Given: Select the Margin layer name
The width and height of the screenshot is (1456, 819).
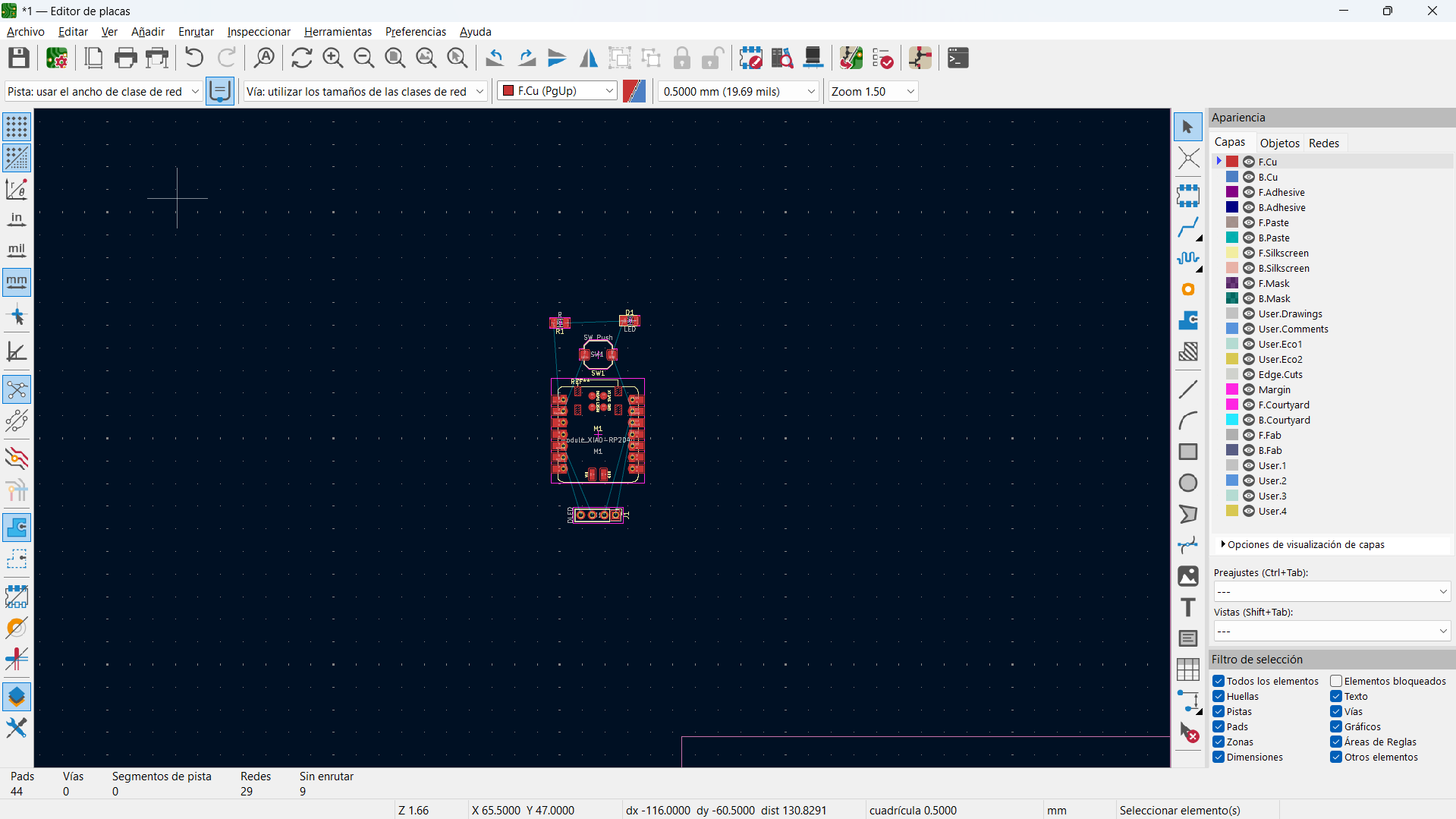Looking at the screenshot, I should (x=1274, y=389).
